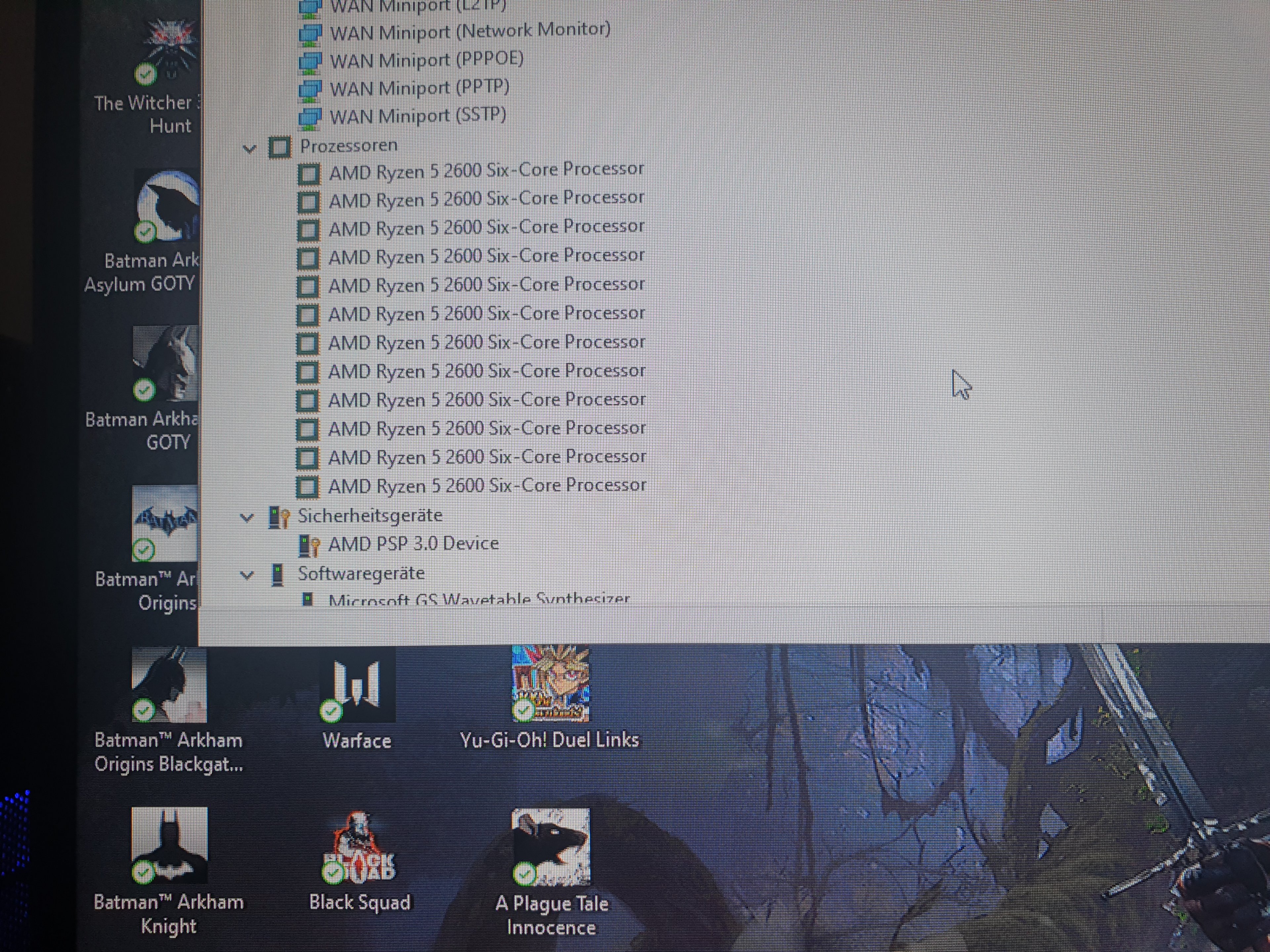Click the Prozessoren category label

coord(349,146)
